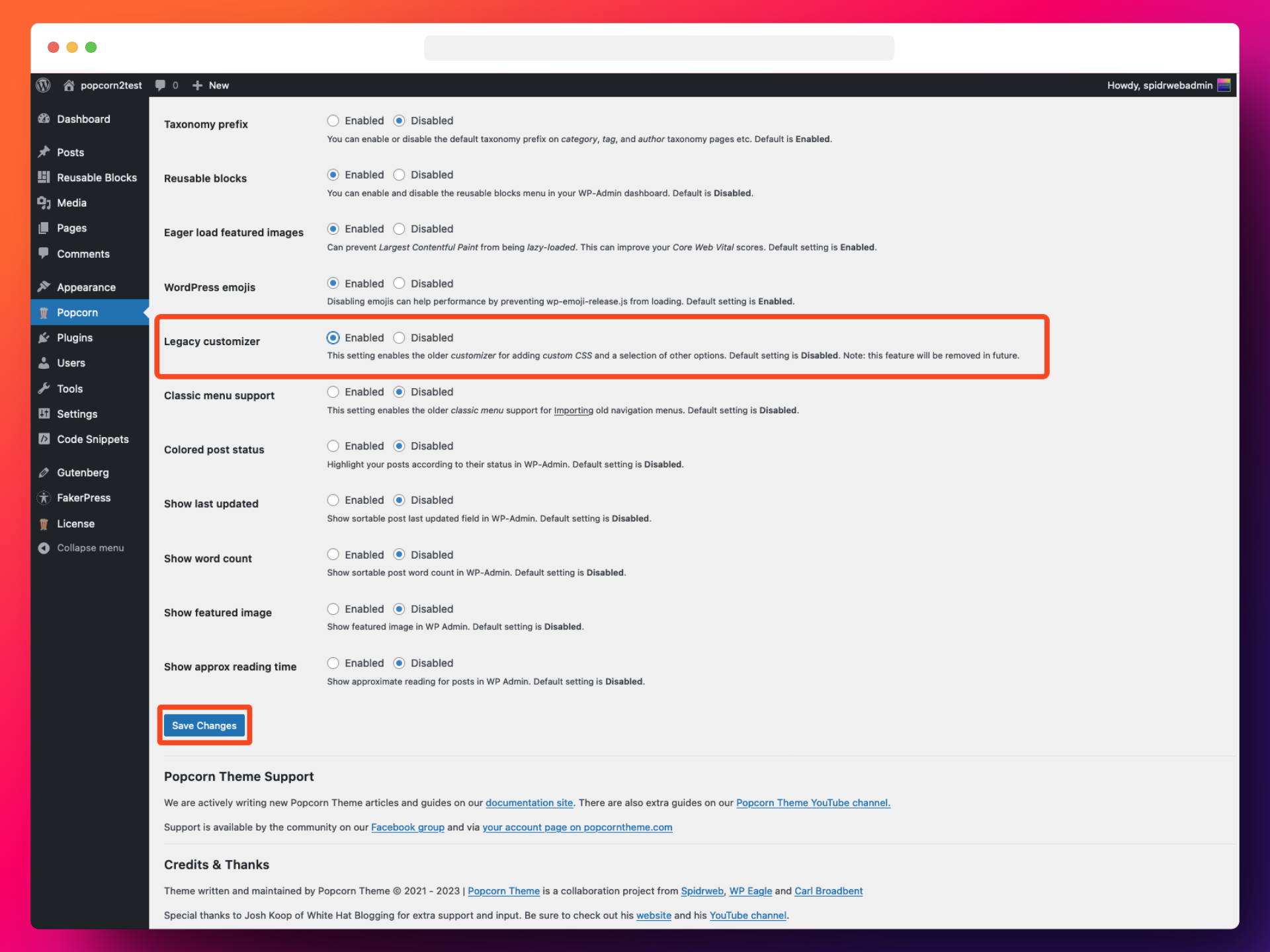Enable Show word count radio option
Image resolution: width=1270 pixels, height=952 pixels.
[x=333, y=555]
